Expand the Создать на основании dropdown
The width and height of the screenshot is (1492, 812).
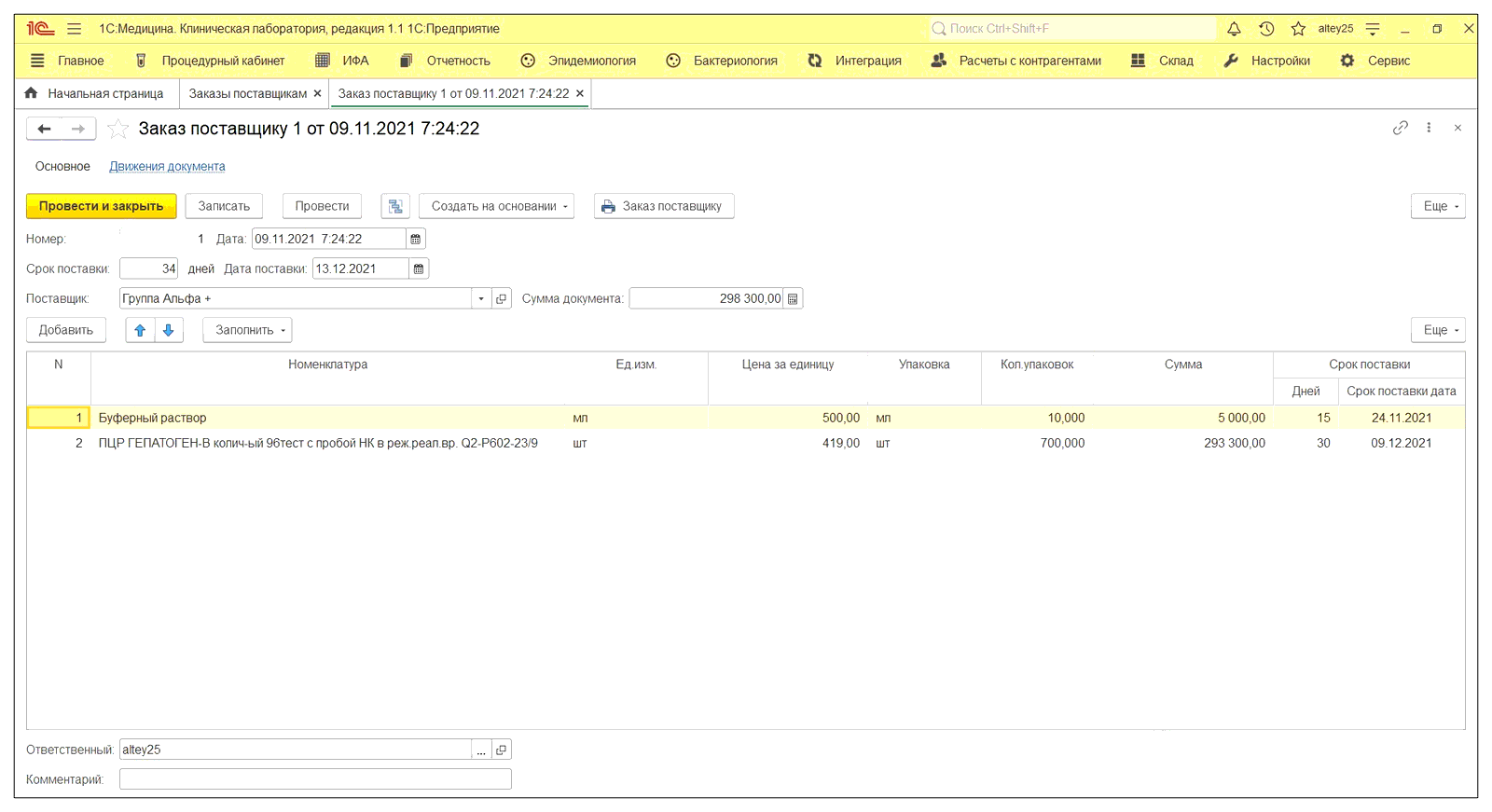click(496, 206)
